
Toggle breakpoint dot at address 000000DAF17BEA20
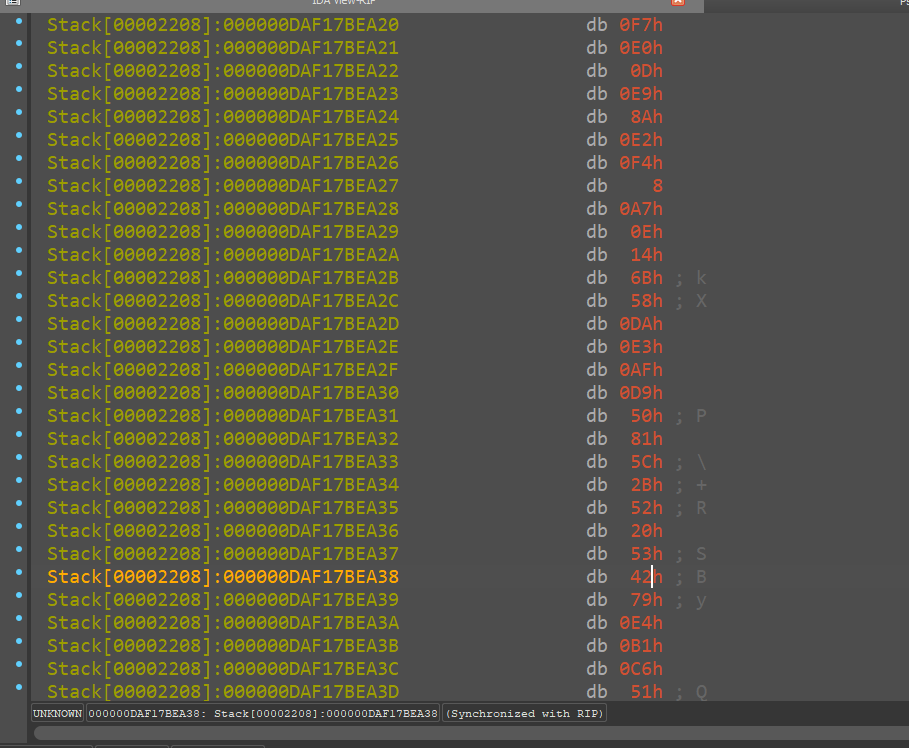point(19,21)
